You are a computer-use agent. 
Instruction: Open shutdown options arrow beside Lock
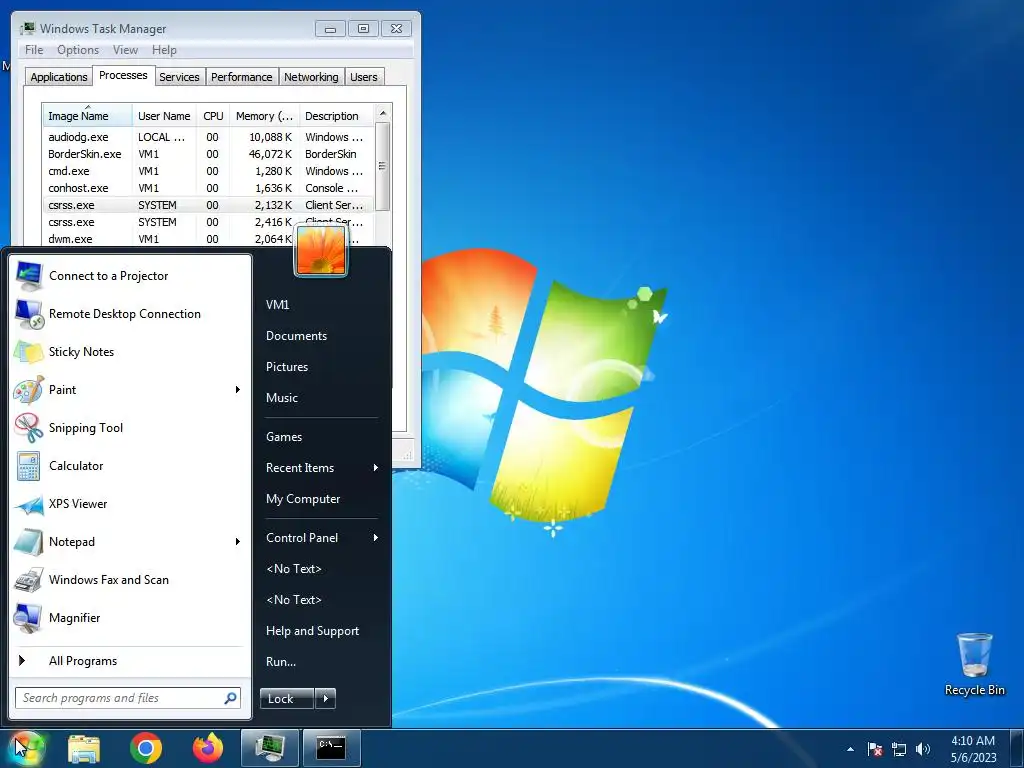(x=325, y=699)
